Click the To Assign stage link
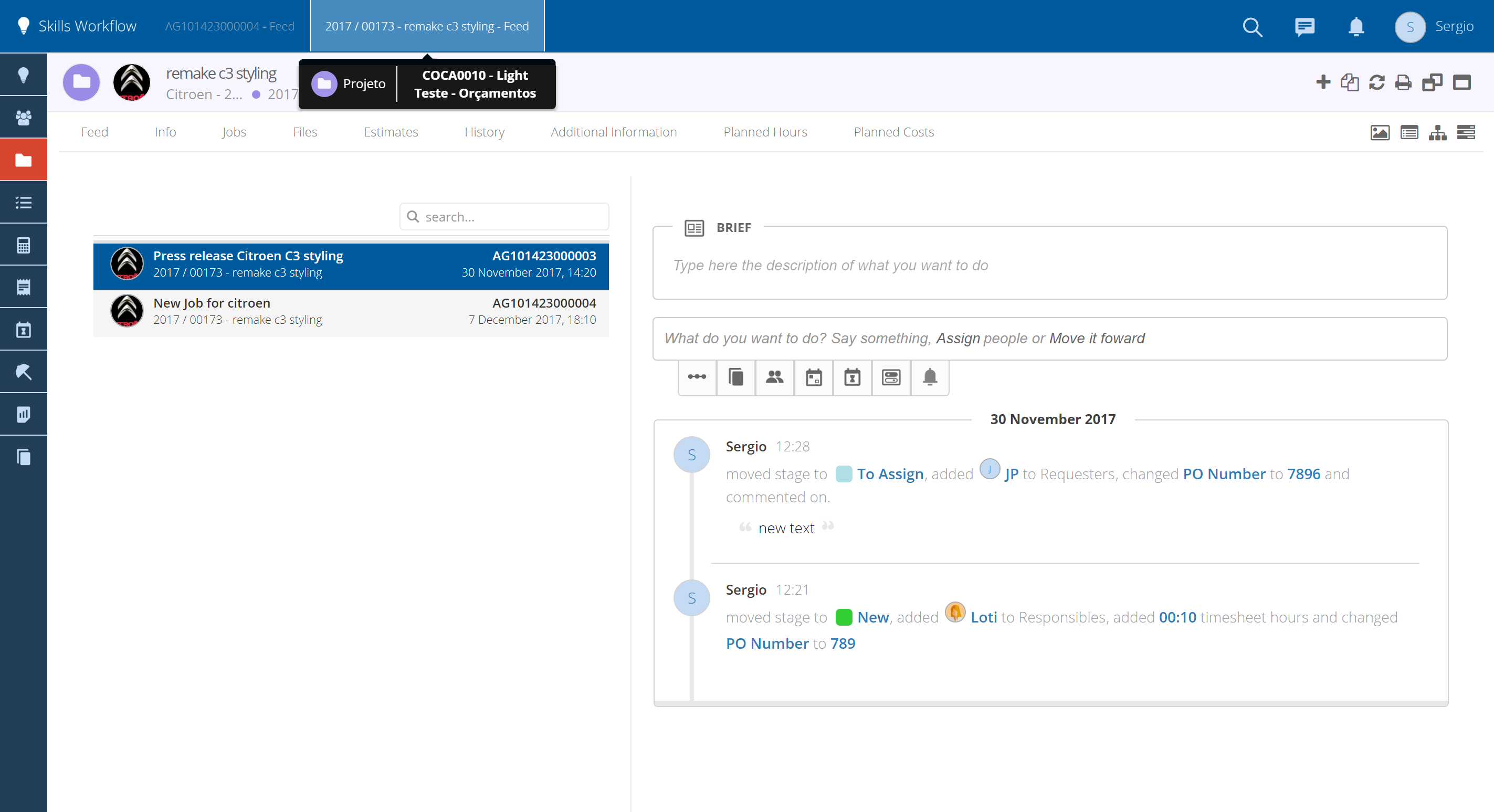The height and width of the screenshot is (812, 1494). (x=890, y=474)
